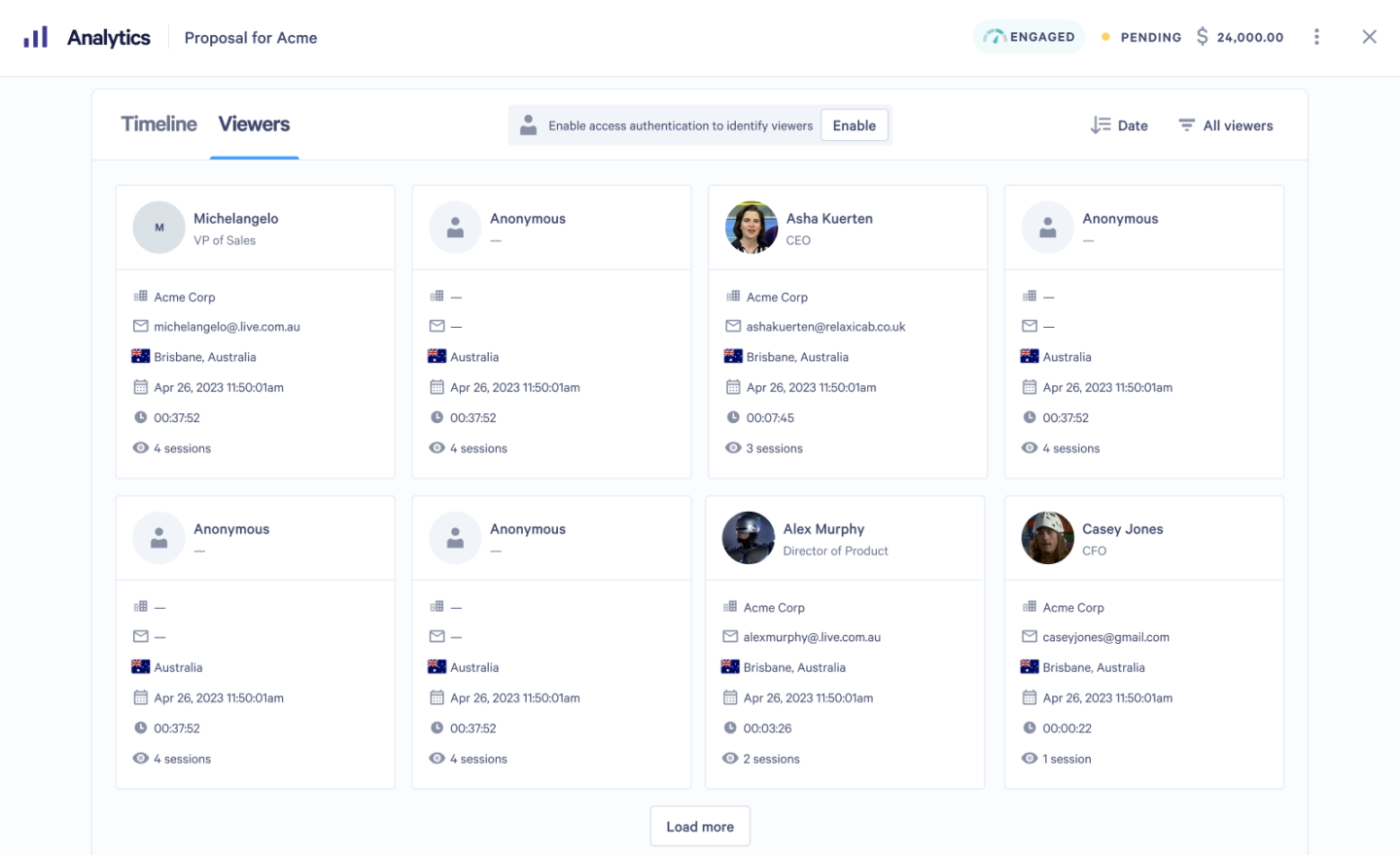
Task: Click the Analytics logo icon
Action: (x=37, y=37)
